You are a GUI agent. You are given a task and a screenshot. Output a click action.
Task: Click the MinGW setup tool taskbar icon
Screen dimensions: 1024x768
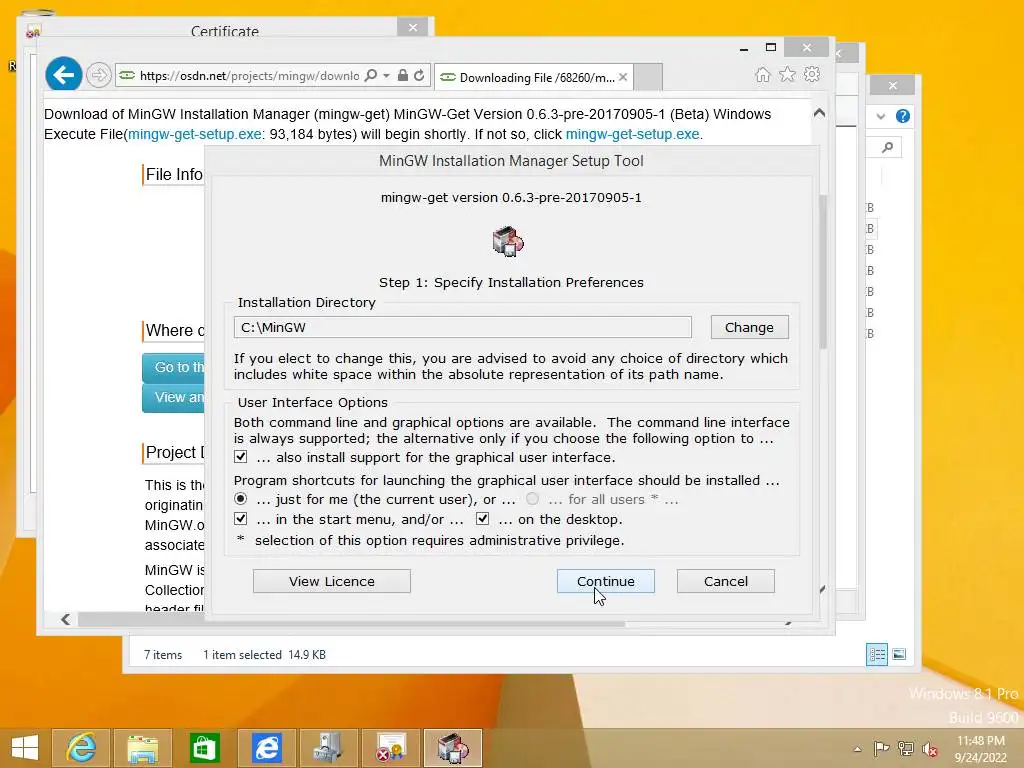453,748
